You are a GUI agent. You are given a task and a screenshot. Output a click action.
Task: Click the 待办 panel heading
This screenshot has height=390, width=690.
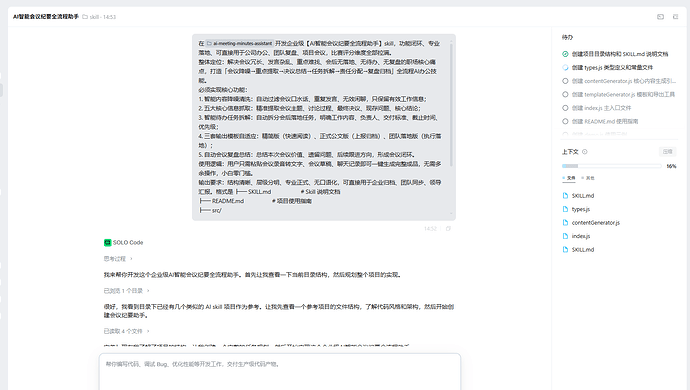pos(567,37)
